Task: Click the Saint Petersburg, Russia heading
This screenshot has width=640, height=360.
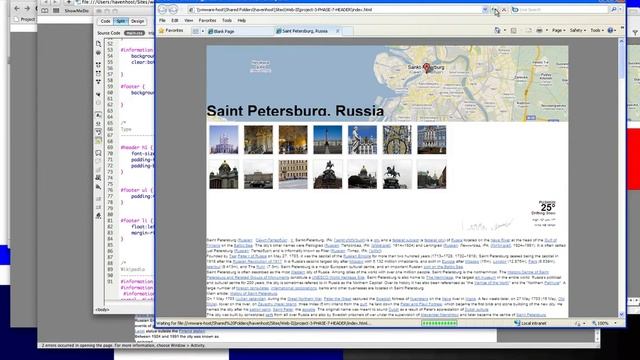Action: coord(295,111)
